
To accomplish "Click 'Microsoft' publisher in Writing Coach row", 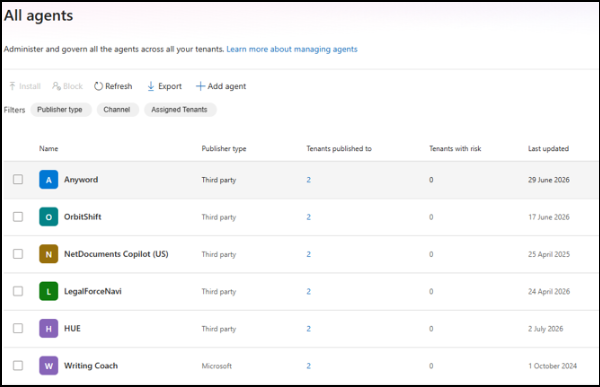I will [217, 366].
